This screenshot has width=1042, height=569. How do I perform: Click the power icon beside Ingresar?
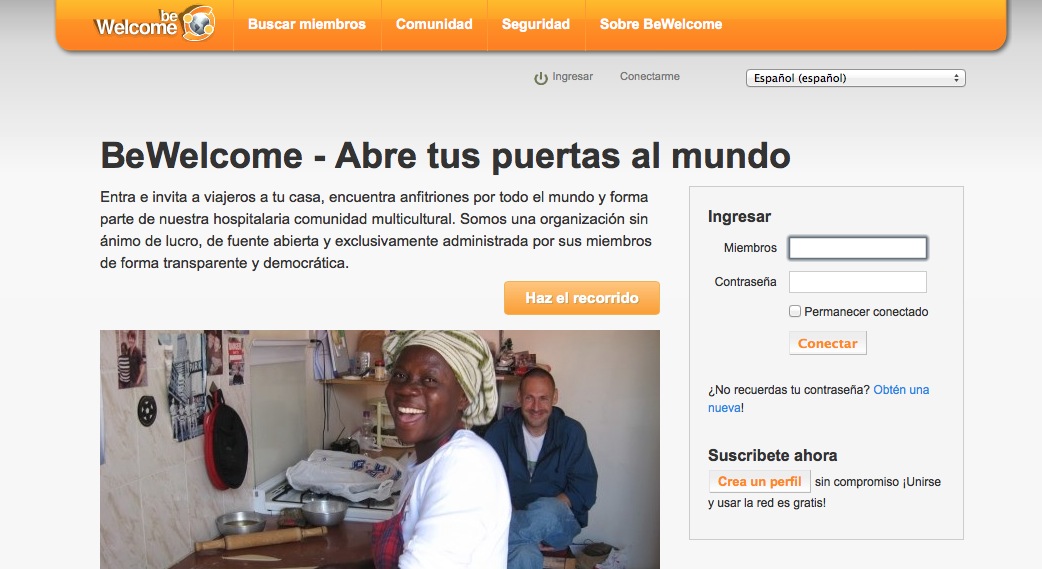click(541, 78)
